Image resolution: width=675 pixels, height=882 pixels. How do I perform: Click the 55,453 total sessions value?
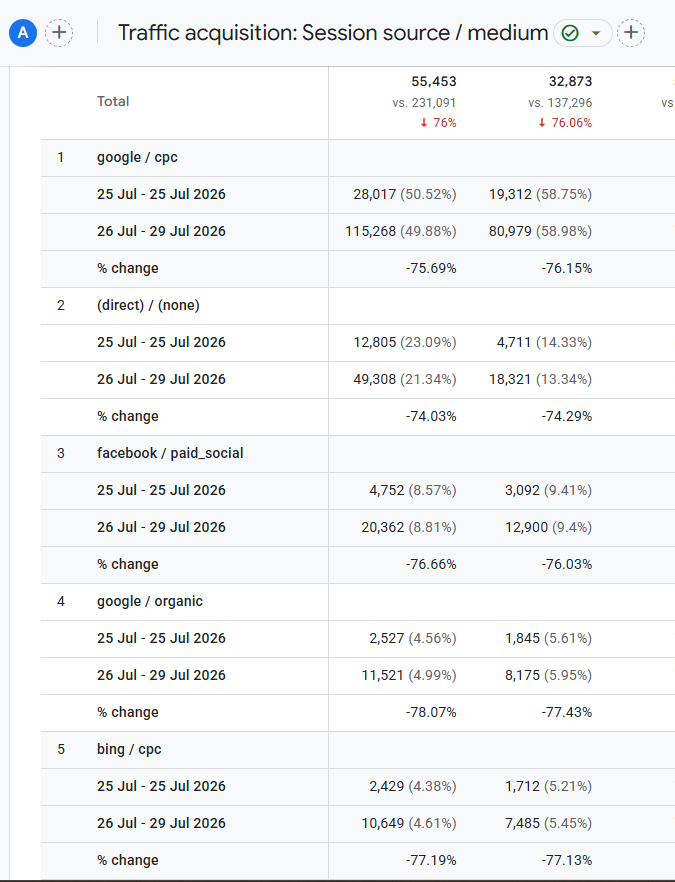click(x=434, y=82)
